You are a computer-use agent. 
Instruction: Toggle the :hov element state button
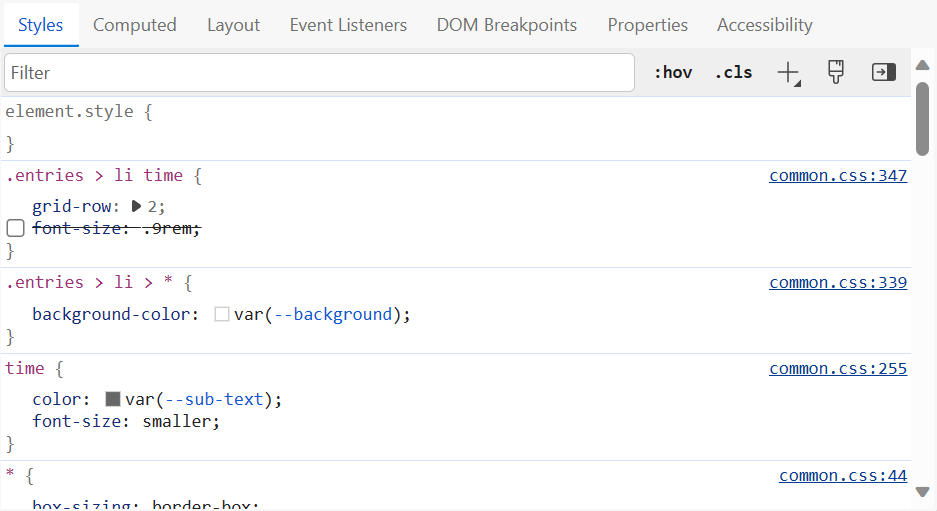click(673, 72)
